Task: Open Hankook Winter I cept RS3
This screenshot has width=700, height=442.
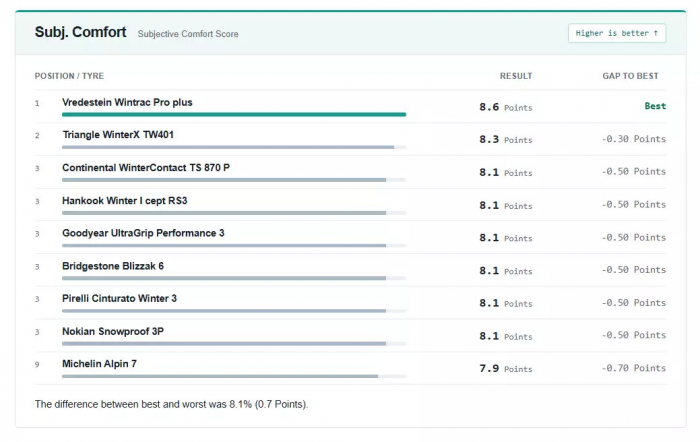Action: pyautogui.click(x=125, y=200)
